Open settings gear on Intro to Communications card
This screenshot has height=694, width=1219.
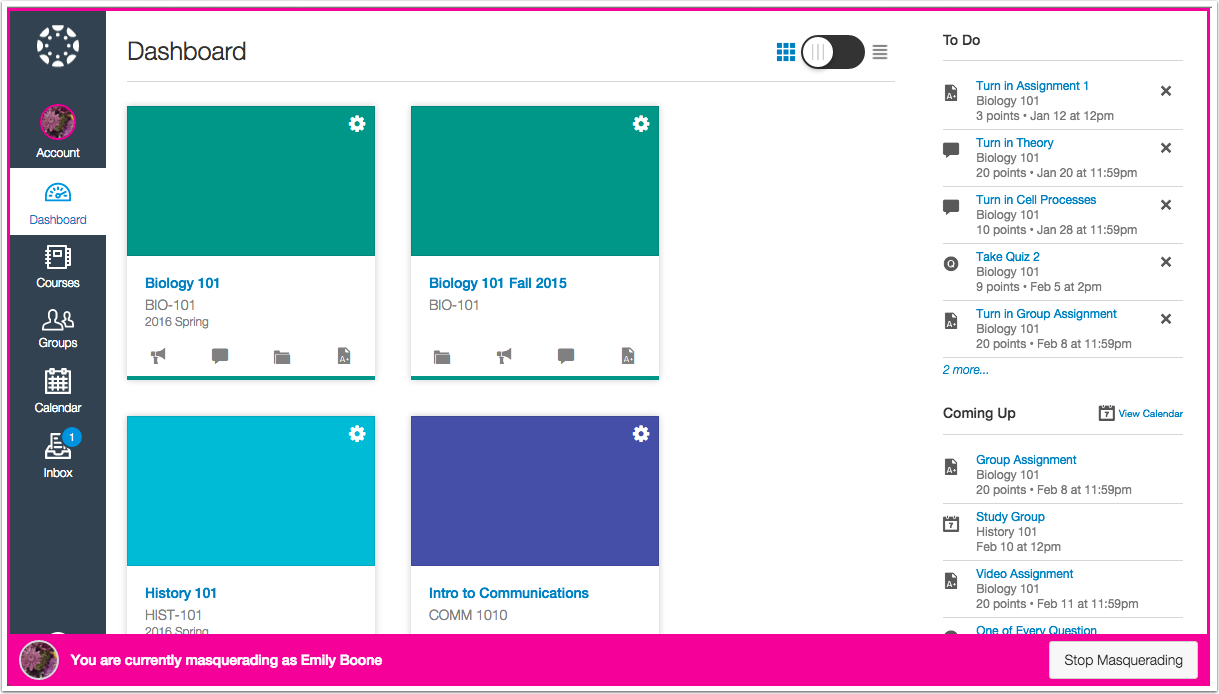(x=641, y=434)
